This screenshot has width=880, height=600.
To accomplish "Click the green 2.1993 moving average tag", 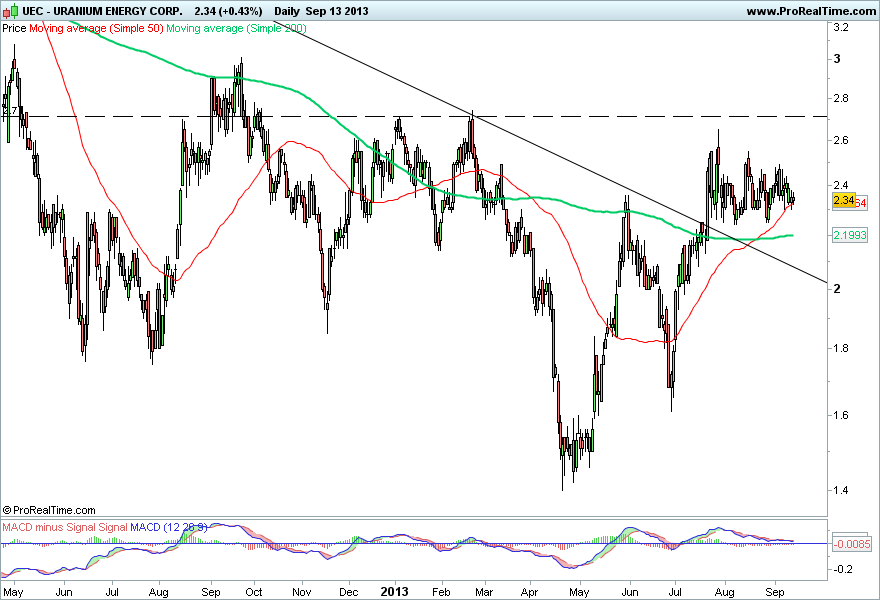I will click(850, 235).
